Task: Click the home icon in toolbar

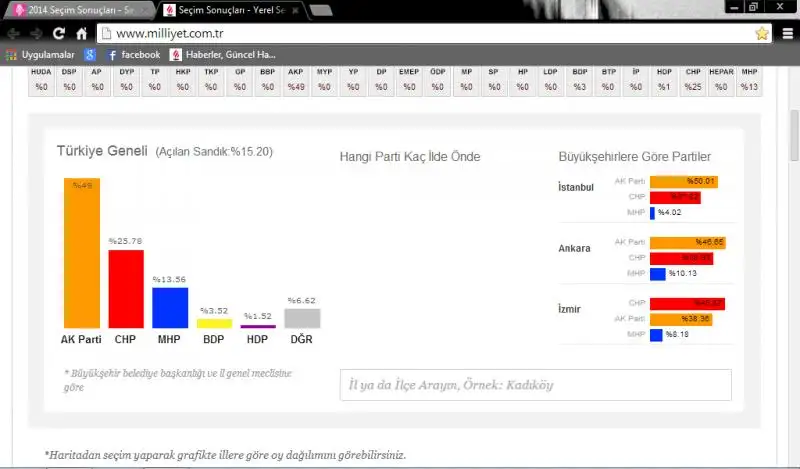Action: (82, 33)
